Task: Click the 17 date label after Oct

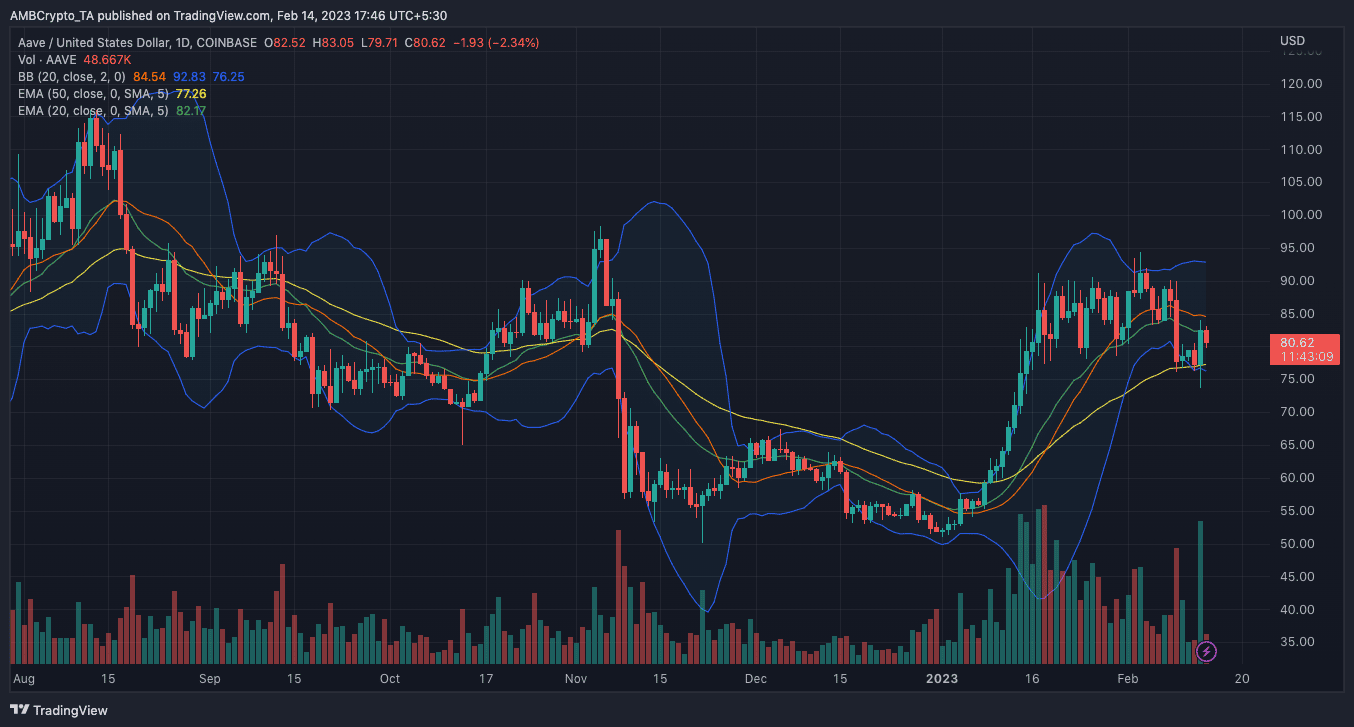Action: pos(487,679)
